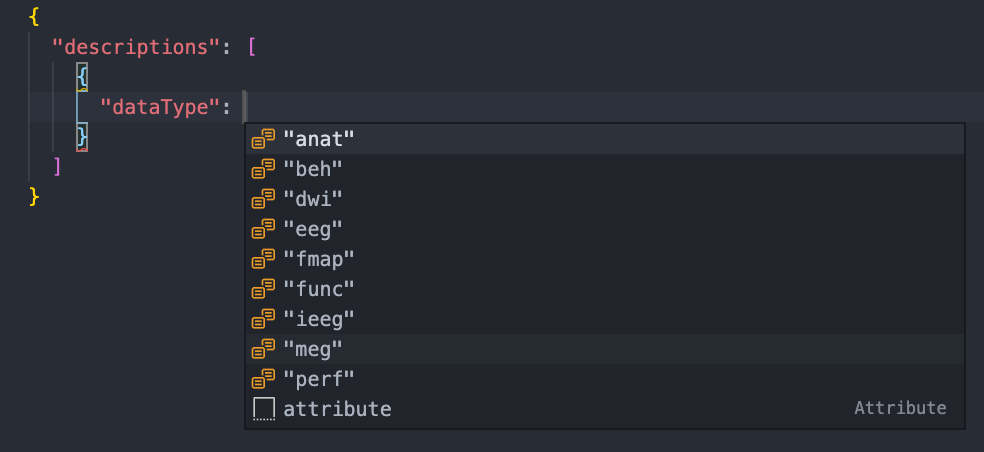Insert the attribute snippet suggestion
The image size is (984, 452).
337,409
